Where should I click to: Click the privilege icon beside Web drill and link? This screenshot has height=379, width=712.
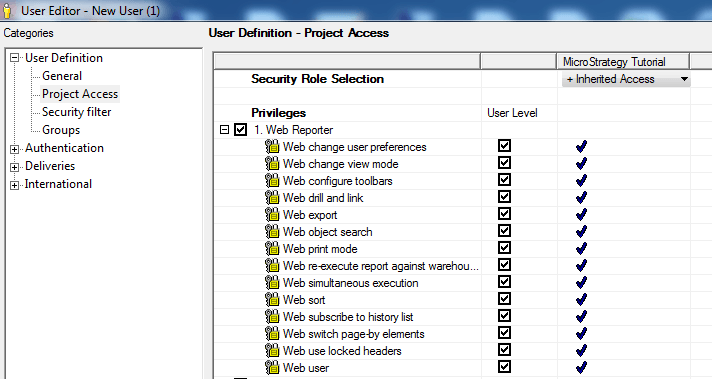click(x=272, y=197)
